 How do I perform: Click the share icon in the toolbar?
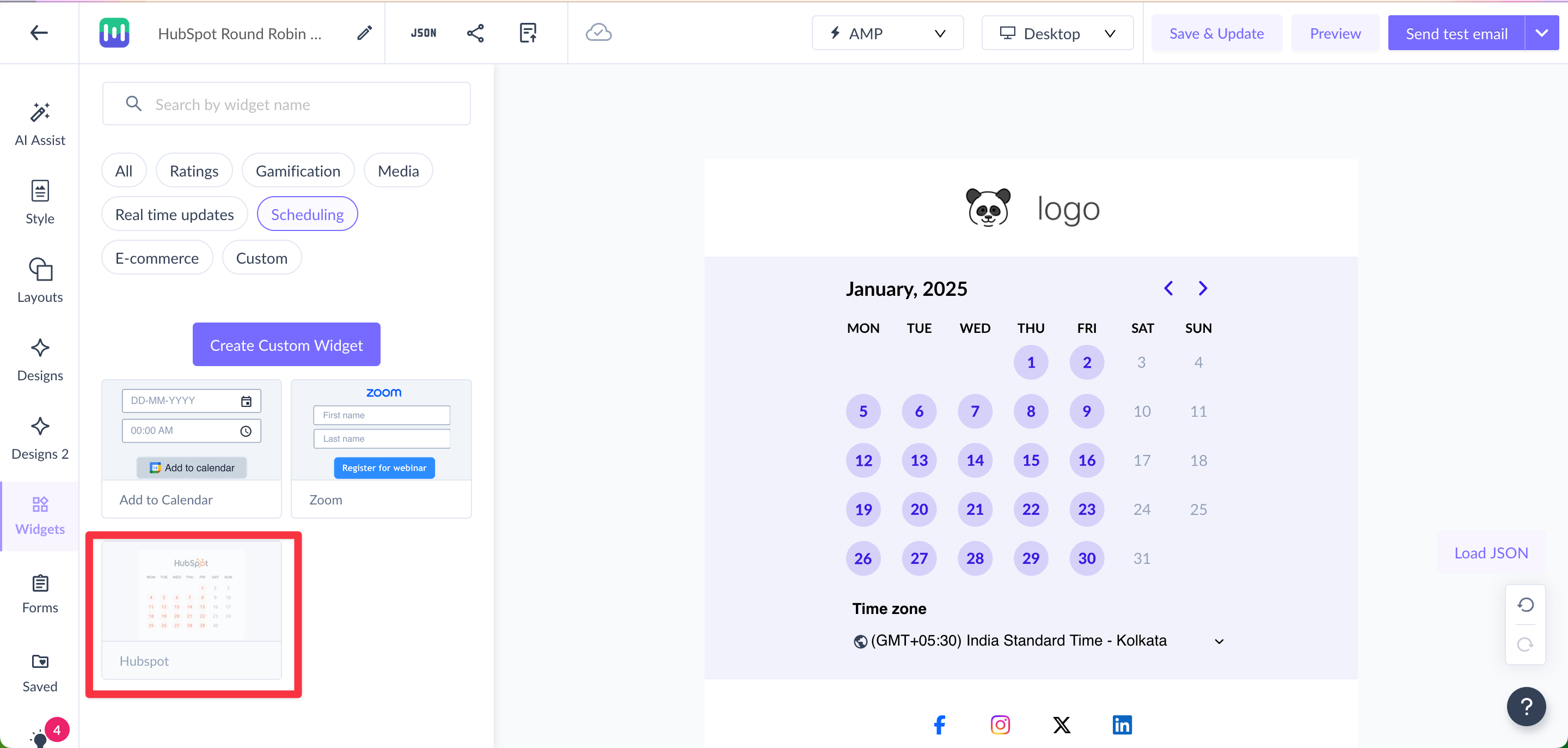(475, 33)
